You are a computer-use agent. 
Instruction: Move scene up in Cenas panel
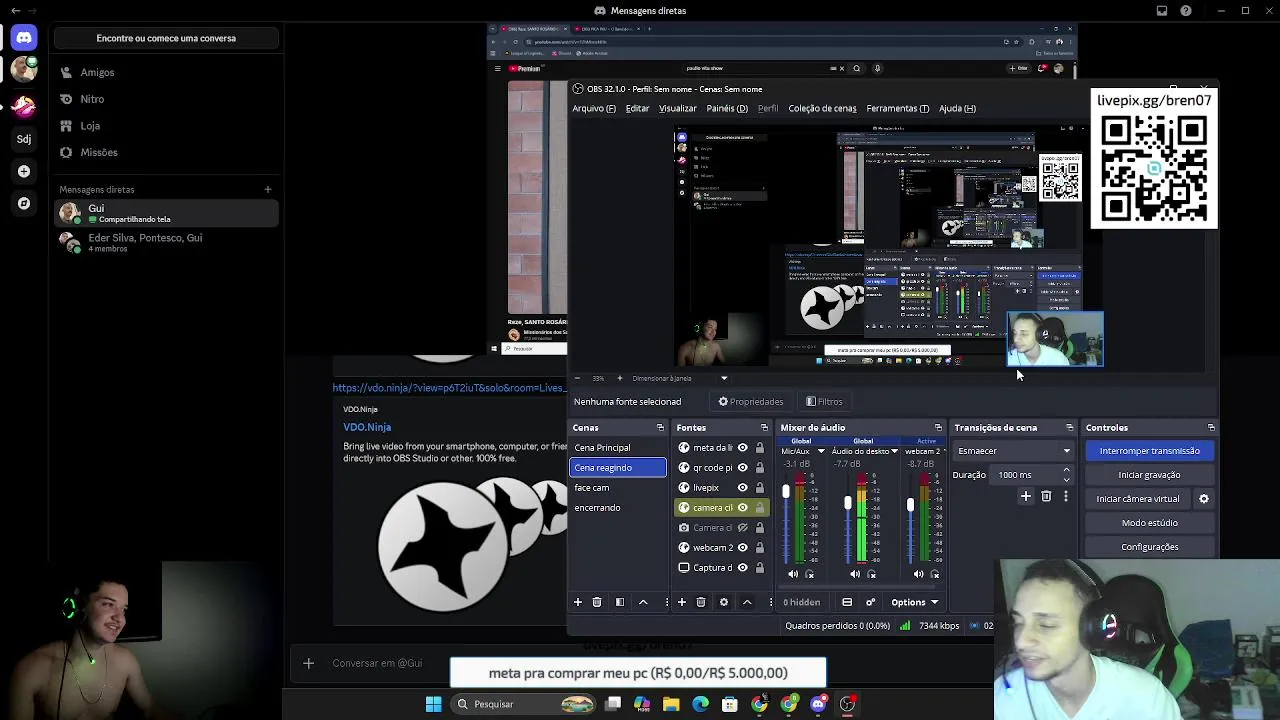pos(643,602)
